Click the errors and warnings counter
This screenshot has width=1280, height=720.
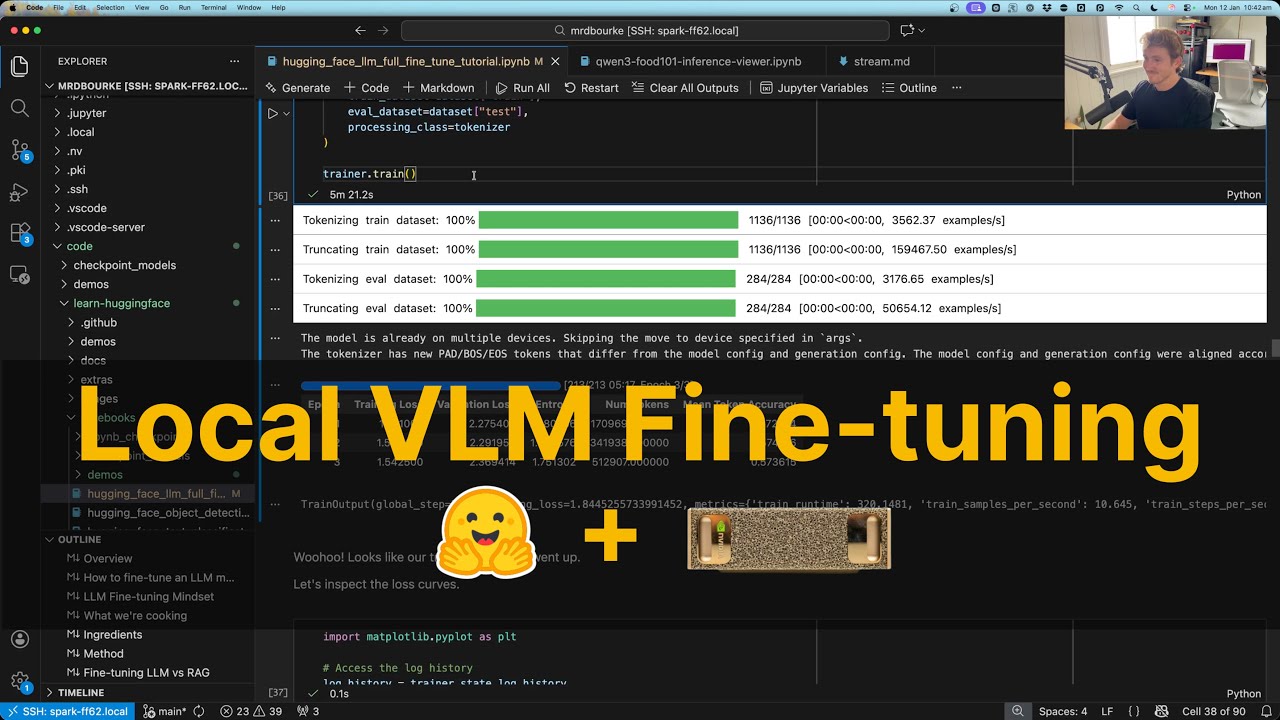(252, 711)
